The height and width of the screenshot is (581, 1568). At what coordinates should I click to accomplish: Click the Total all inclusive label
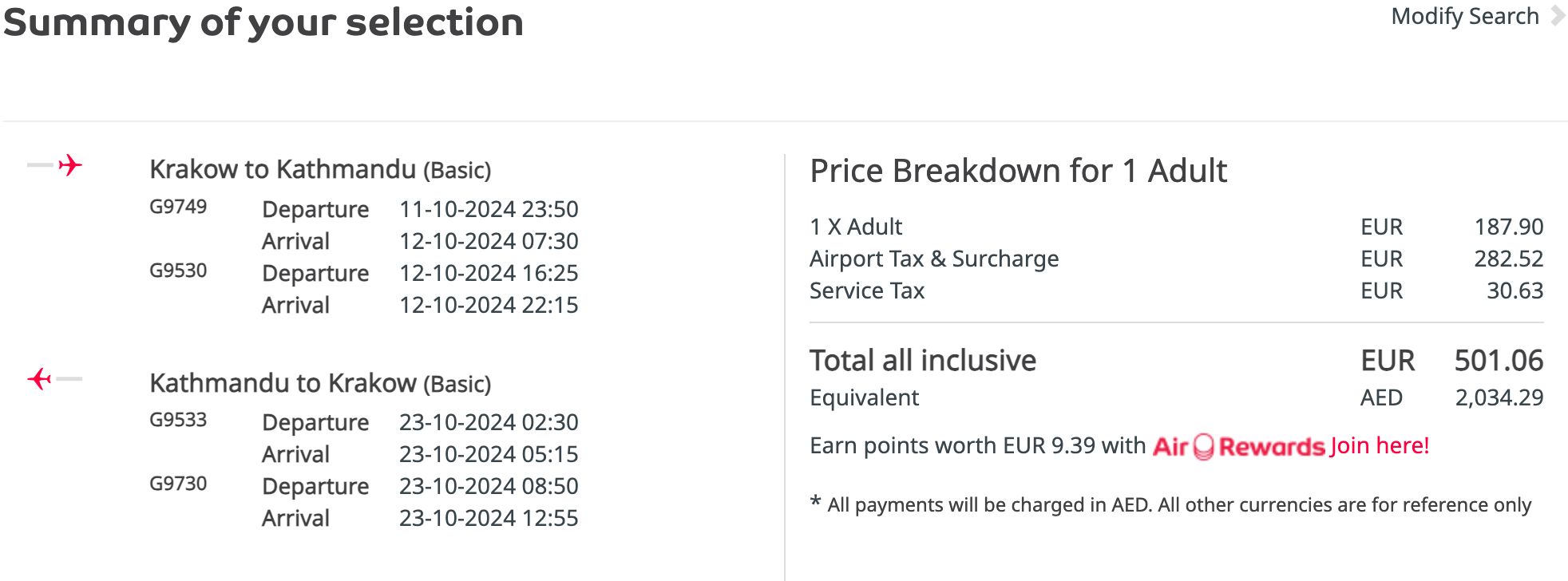click(922, 361)
